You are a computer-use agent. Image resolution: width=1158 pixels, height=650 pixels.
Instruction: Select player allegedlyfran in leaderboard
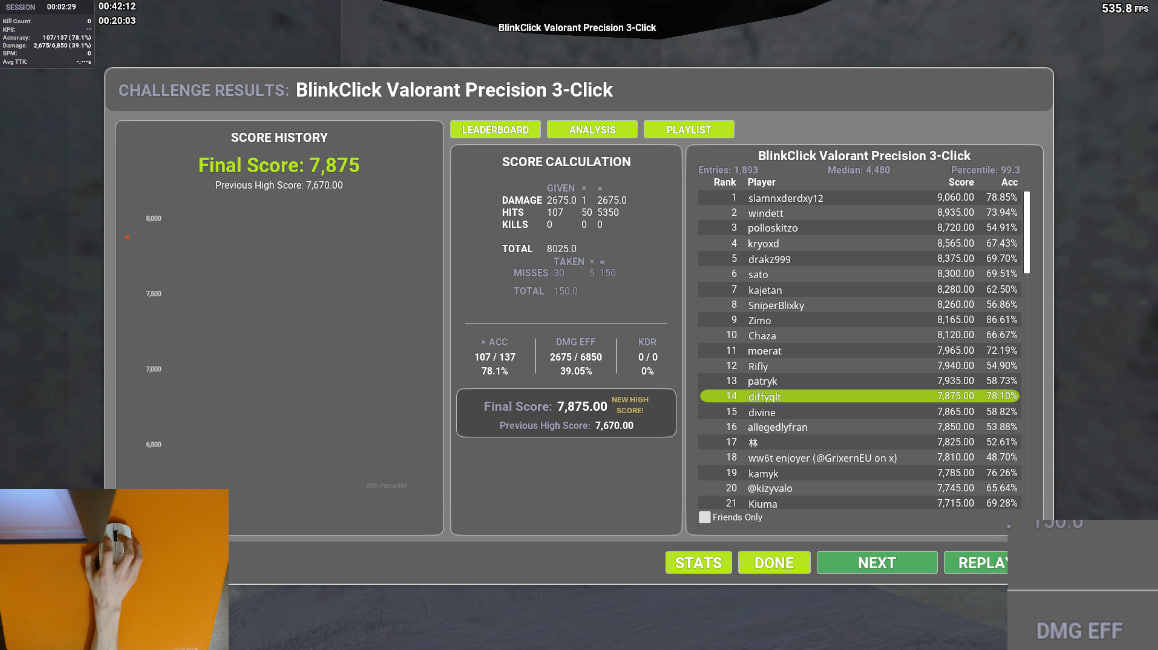click(x=859, y=427)
